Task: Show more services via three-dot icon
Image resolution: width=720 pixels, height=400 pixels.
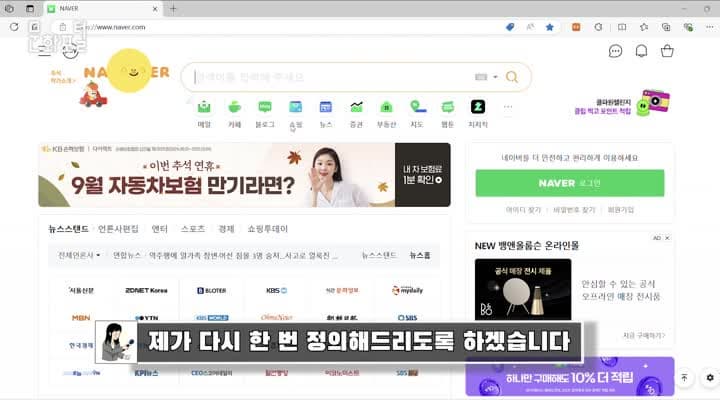Action: pyautogui.click(x=508, y=107)
